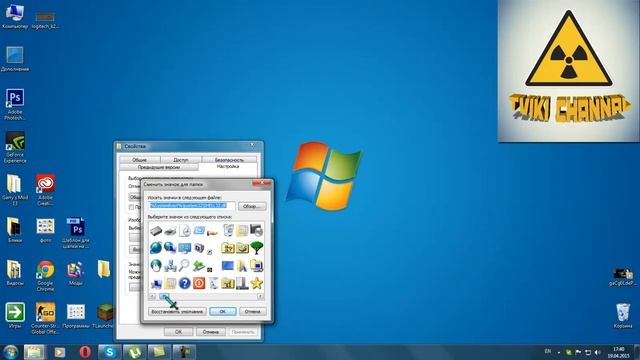Select the orange power button icon
Viewport: 640px width, 360px height.
(199, 283)
